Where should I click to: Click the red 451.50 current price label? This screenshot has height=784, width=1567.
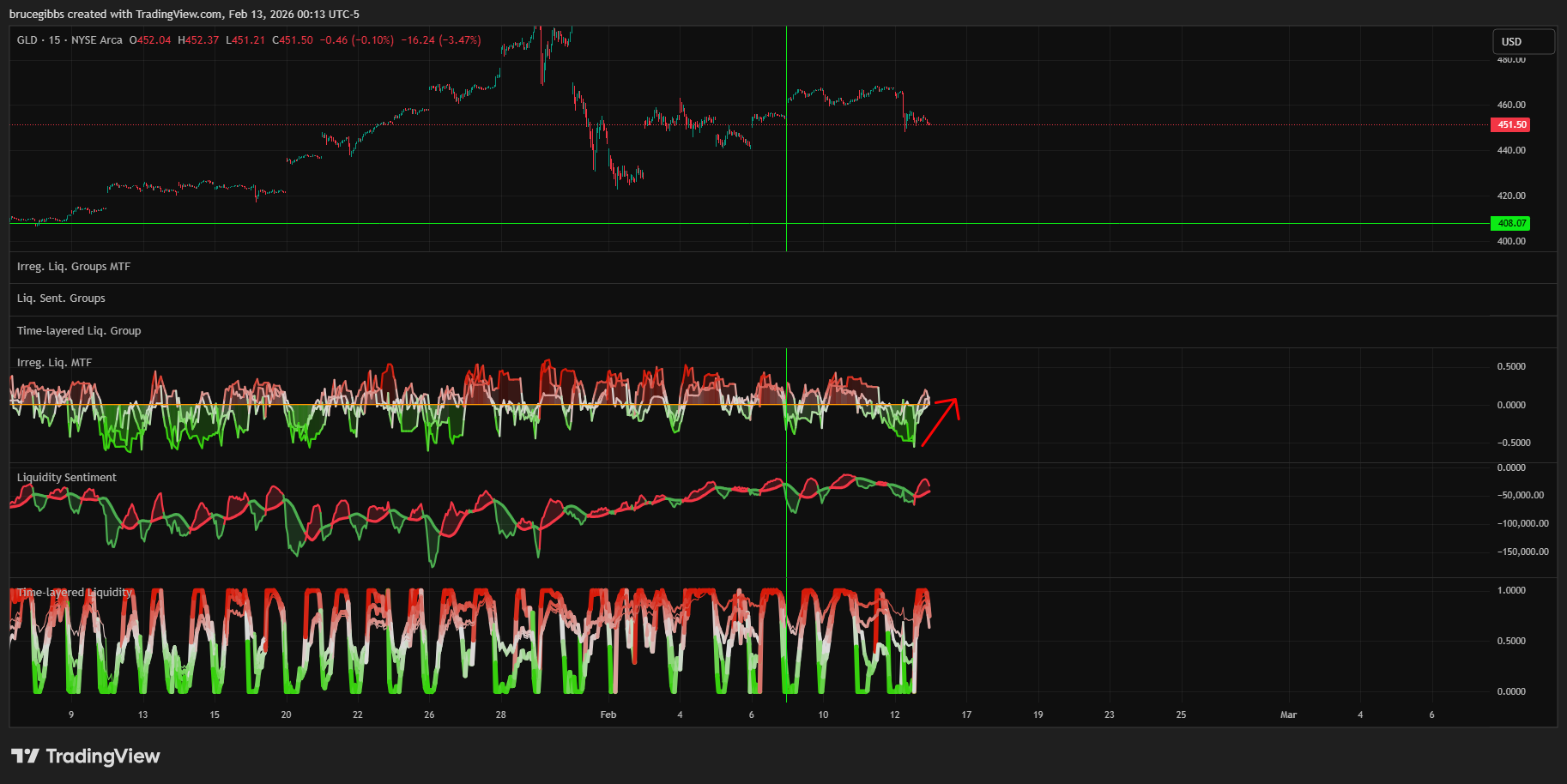[1511, 124]
